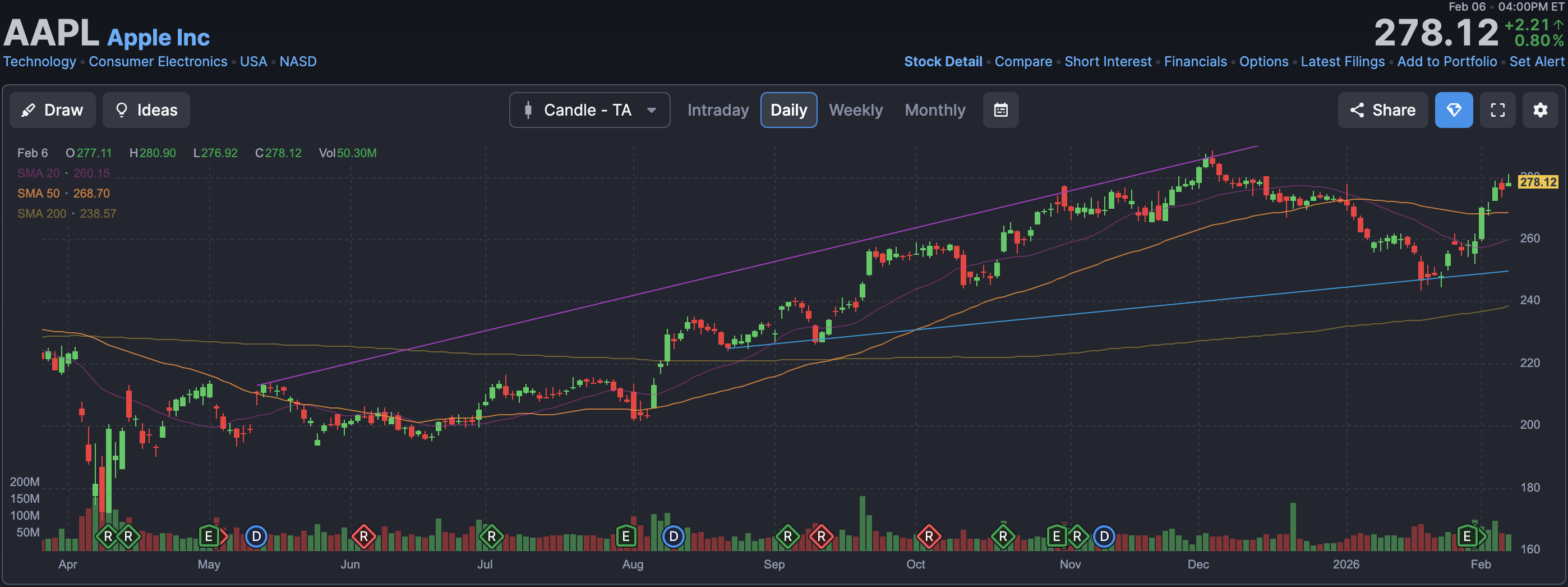Open the USA country link
Viewport: 1568px width, 587px height.
click(x=253, y=62)
